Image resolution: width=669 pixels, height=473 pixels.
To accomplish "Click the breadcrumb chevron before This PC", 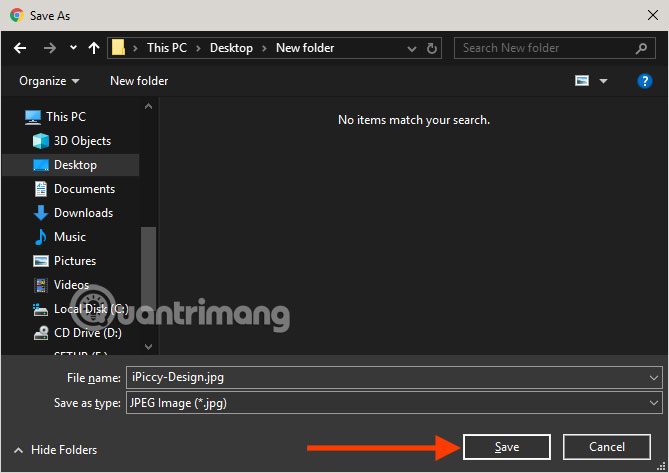I will [x=135, y=48].
